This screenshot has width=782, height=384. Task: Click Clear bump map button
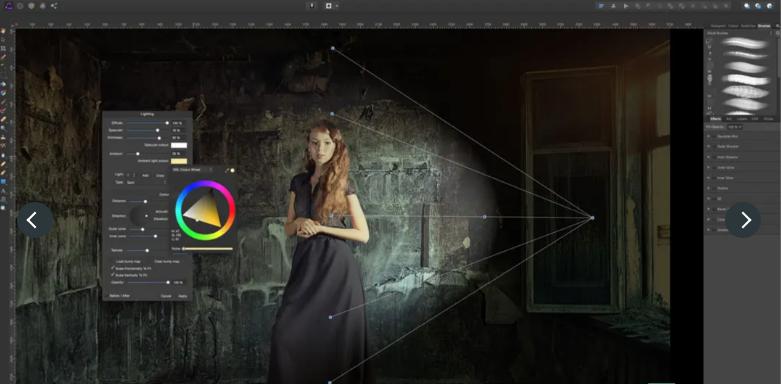tap(167, 261)
